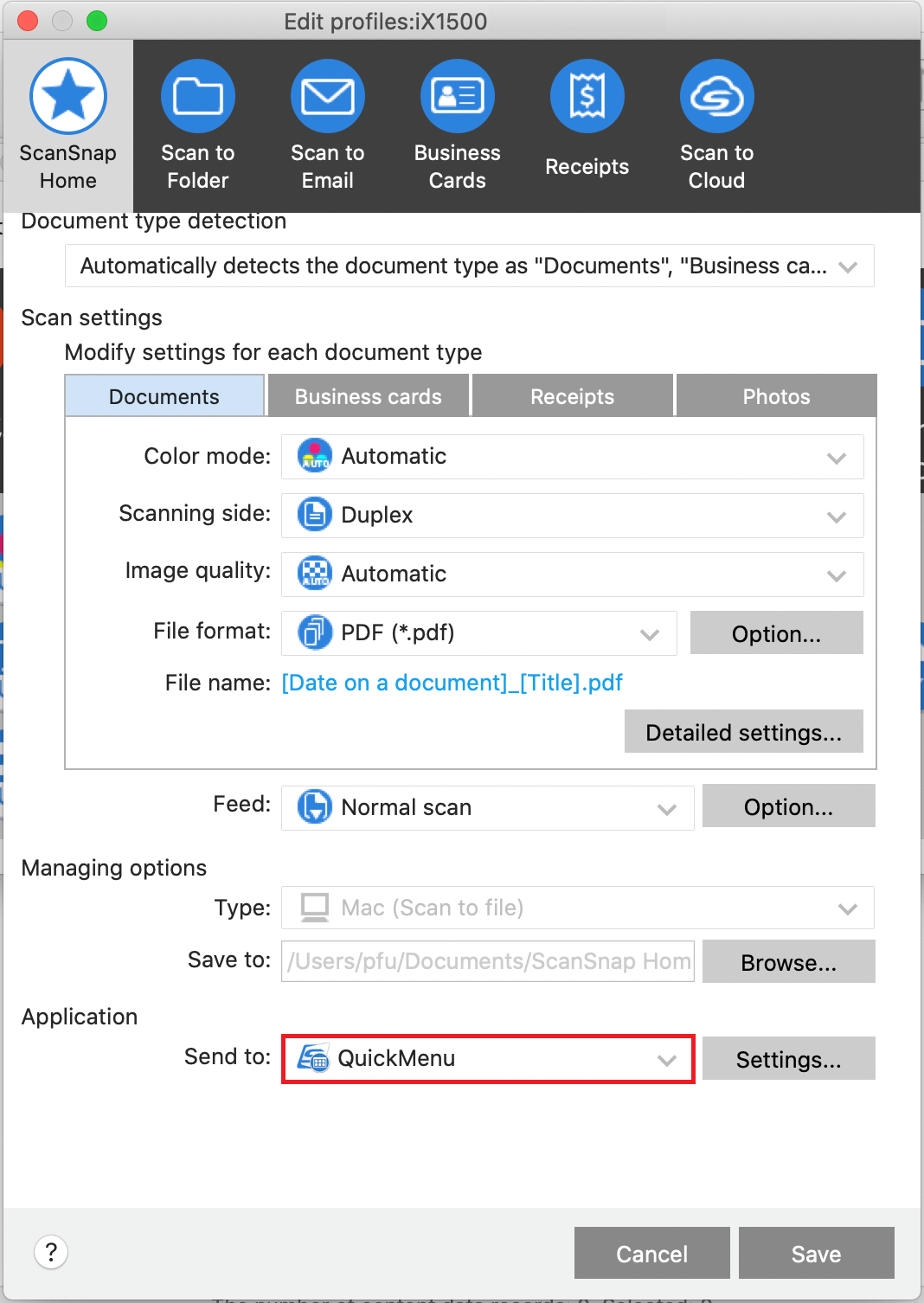Screen dimensions: 924x1303
Task: Click the Browse button
Action: tap(789, 962)
